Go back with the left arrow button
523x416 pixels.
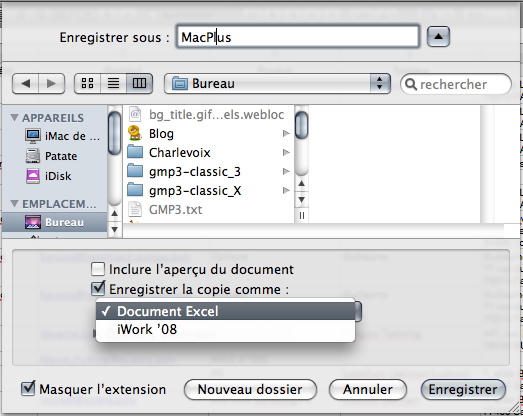(25, 83)
